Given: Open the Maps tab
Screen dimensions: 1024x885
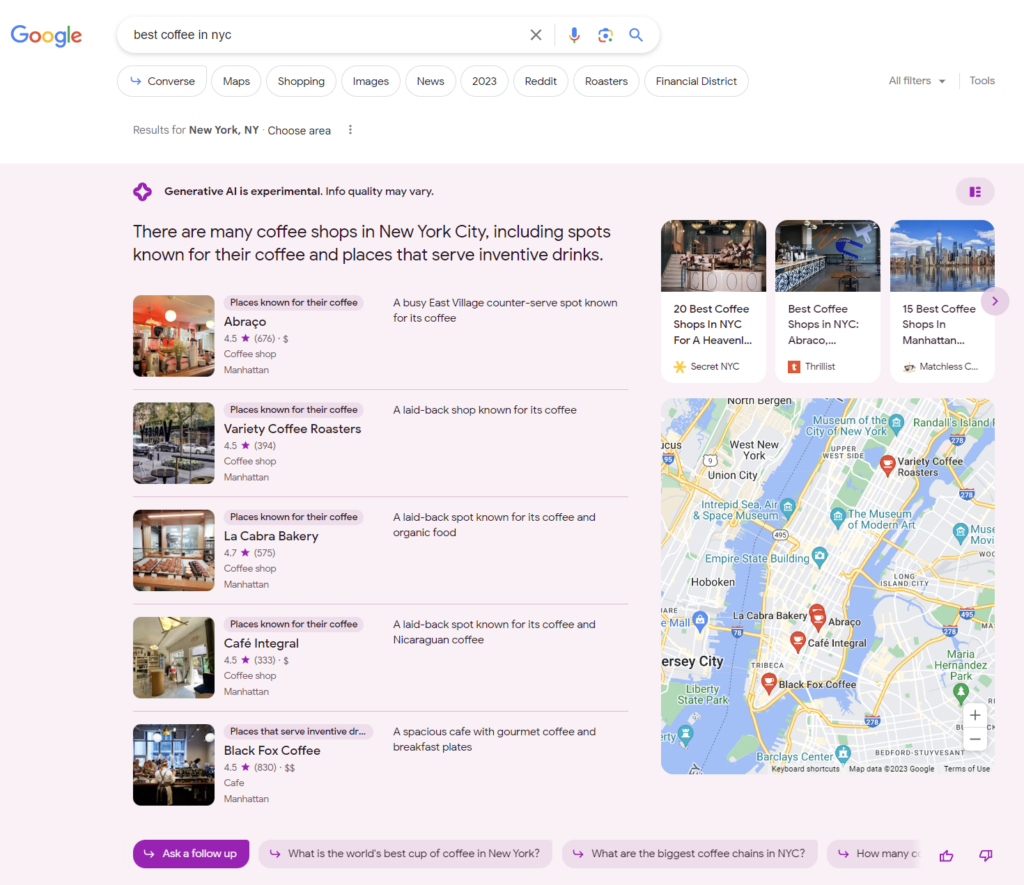Looking at the screenshot, I should [x=236, y=81].
